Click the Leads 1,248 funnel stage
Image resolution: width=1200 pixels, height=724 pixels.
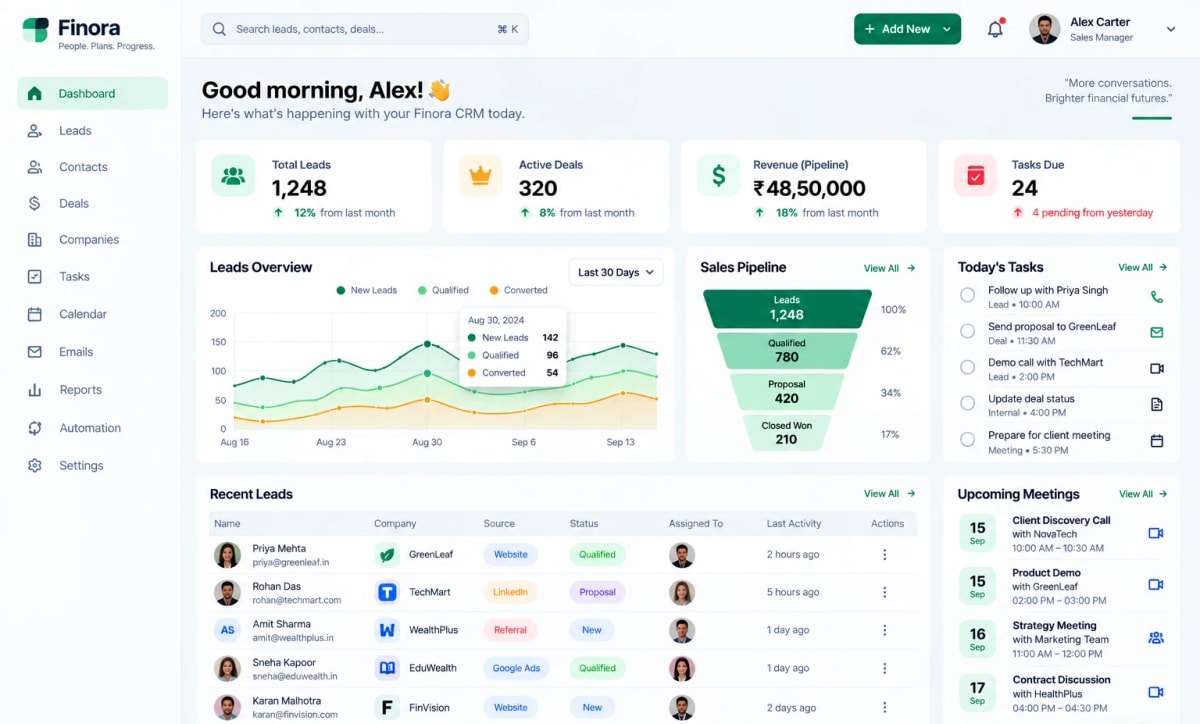click(x=787, y=309)
